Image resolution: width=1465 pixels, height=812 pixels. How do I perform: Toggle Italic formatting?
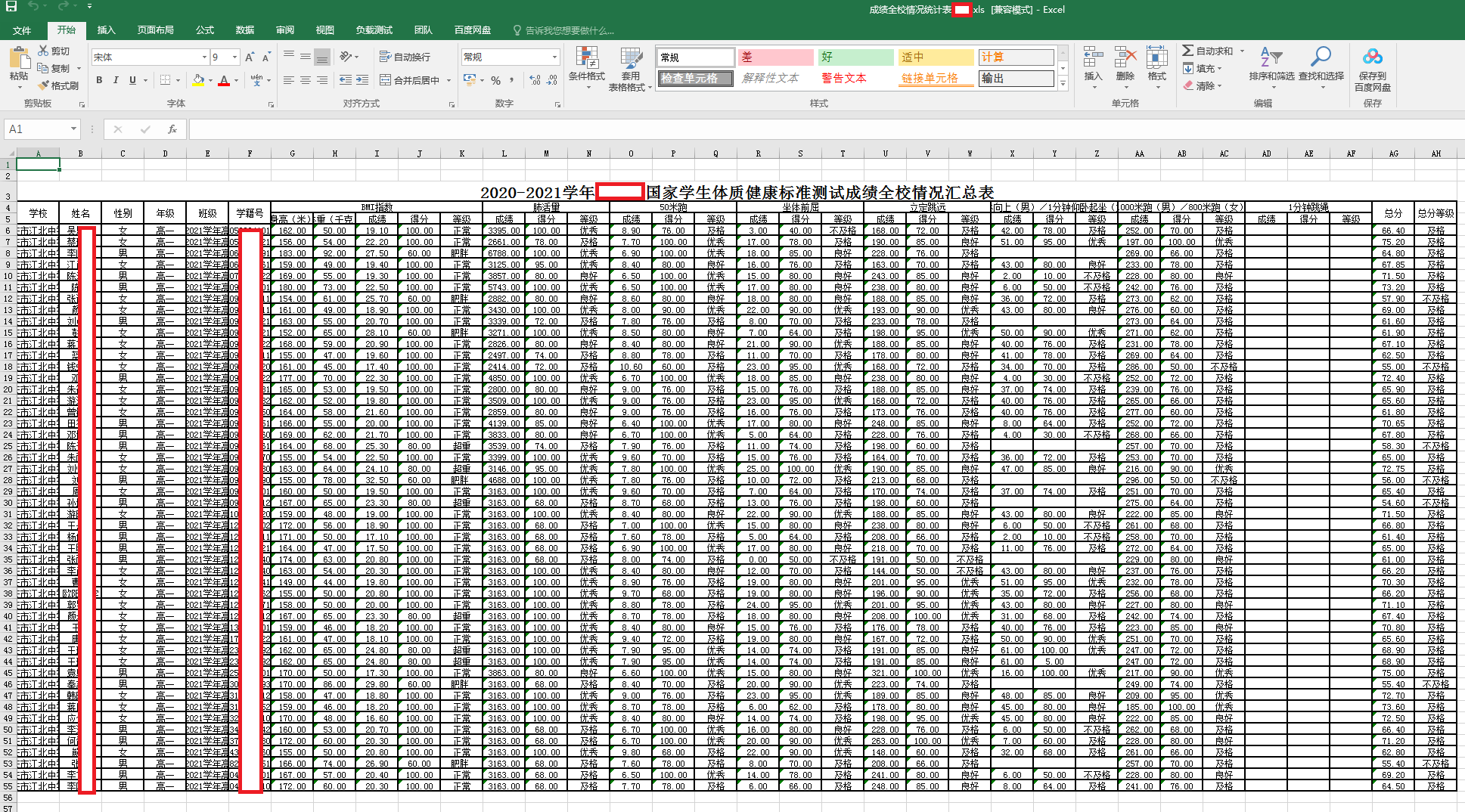[116, 80]
